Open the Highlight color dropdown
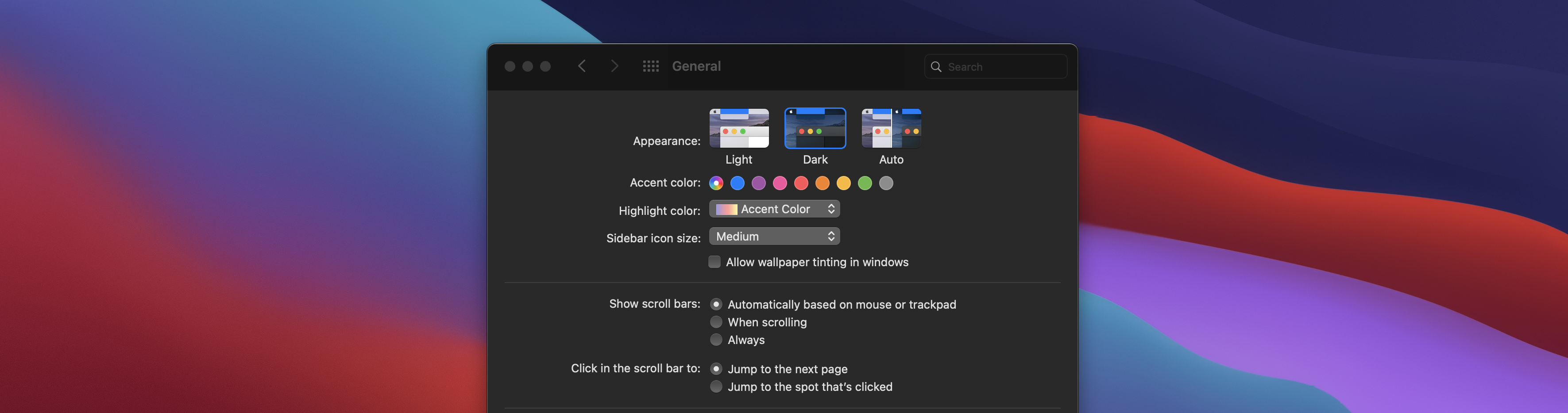Image resolution: width=1568 pixels, height=413 pixels. click(x=774, y=209)
